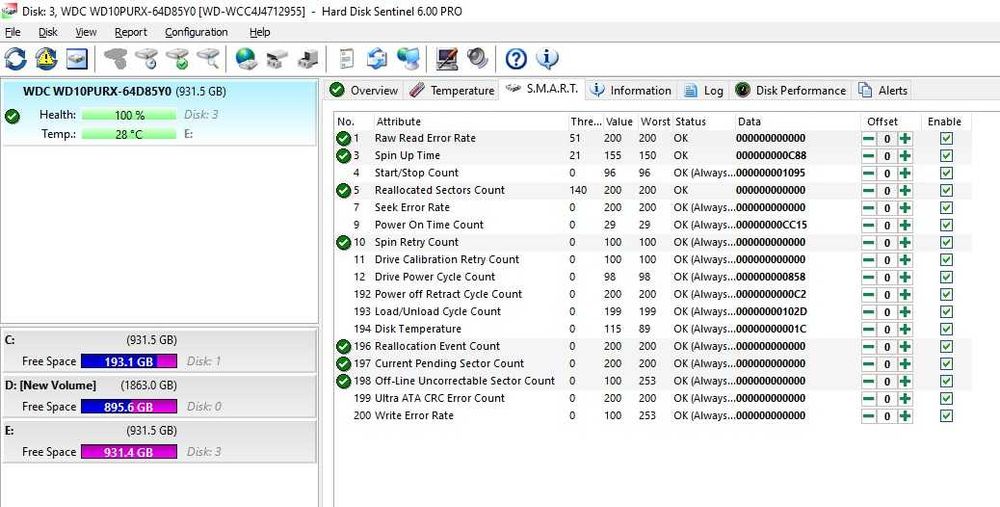Decrease offset for Raw Read Error Rate

869,138
